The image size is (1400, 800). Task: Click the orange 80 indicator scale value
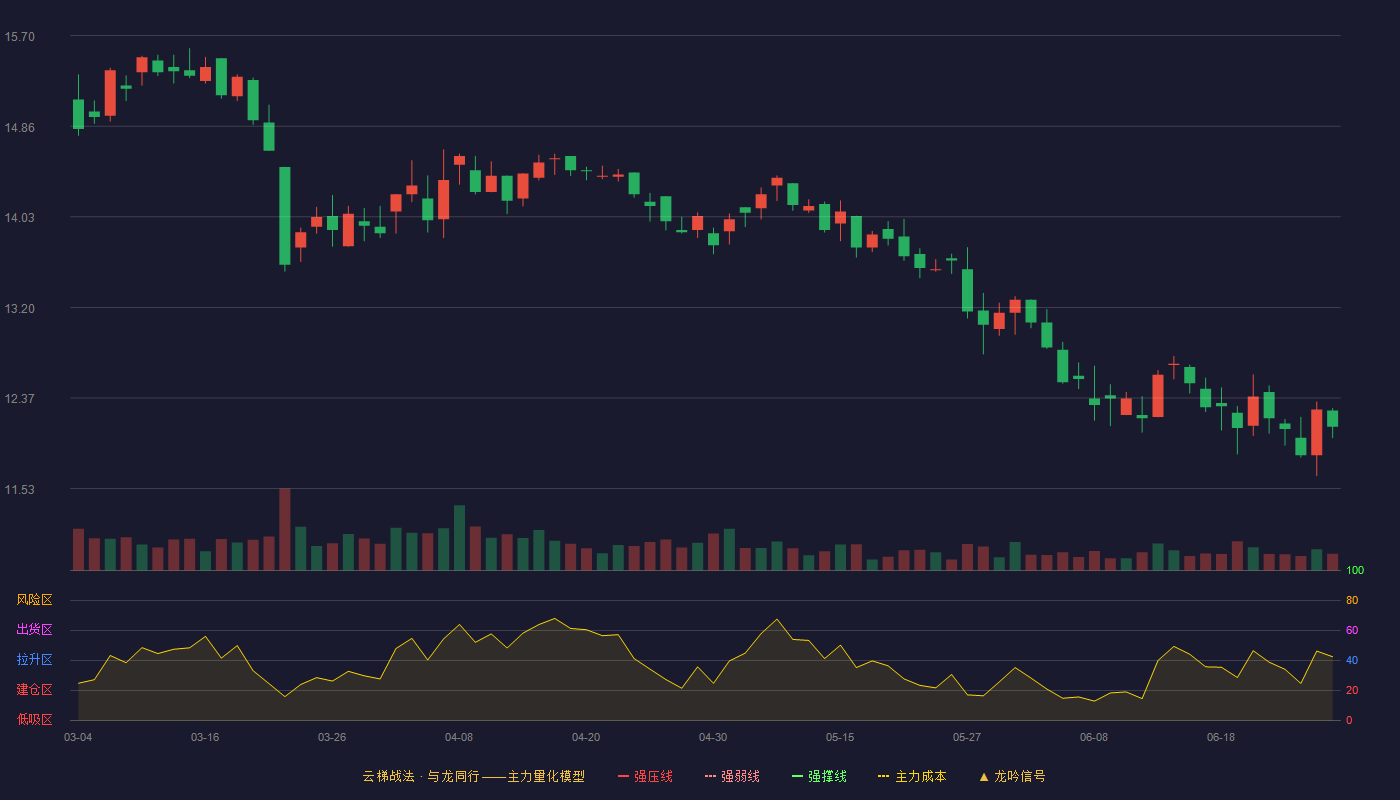pos(1352,600)
